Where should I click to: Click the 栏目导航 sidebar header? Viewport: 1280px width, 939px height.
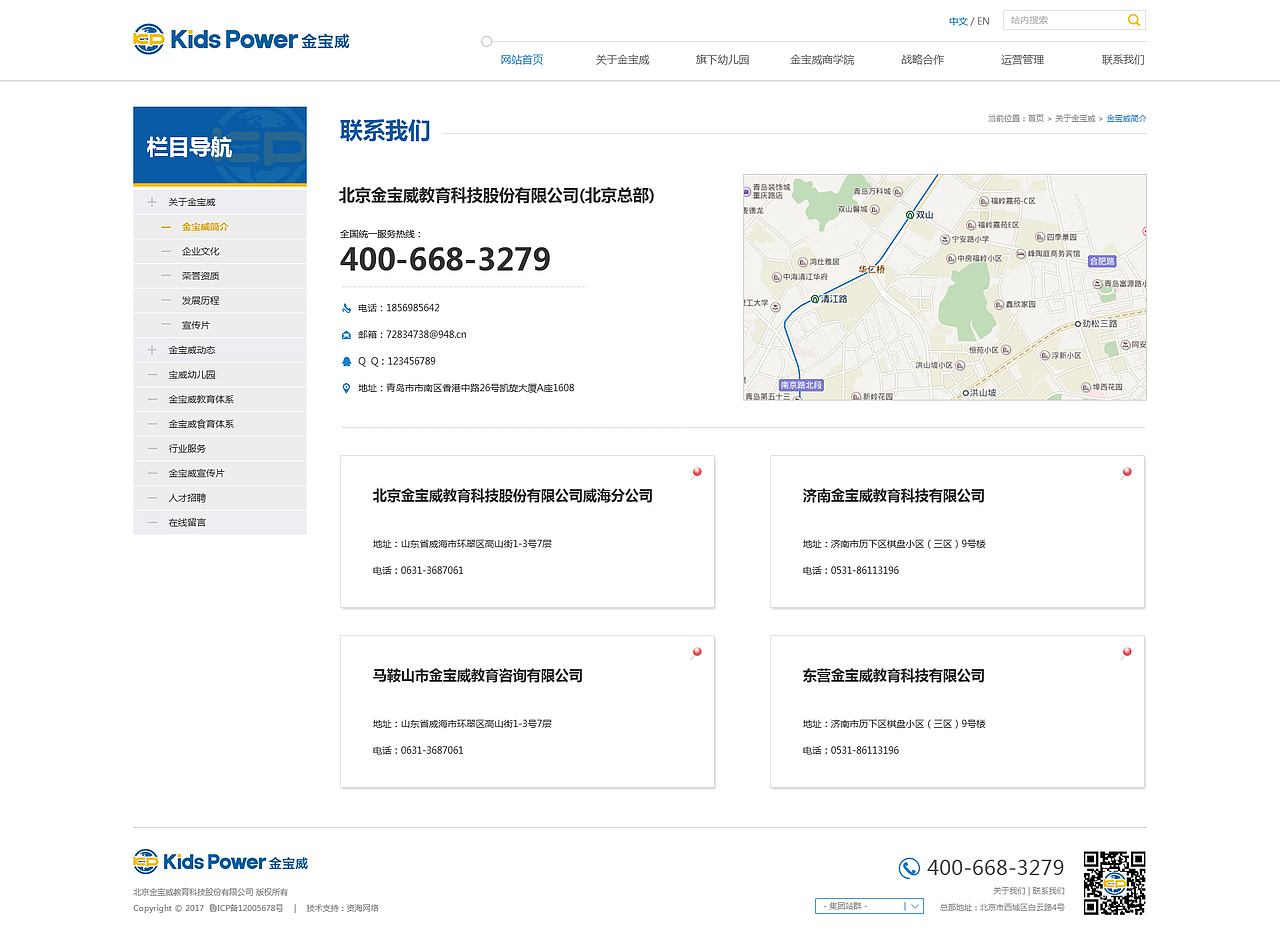[x=220, y=146]
